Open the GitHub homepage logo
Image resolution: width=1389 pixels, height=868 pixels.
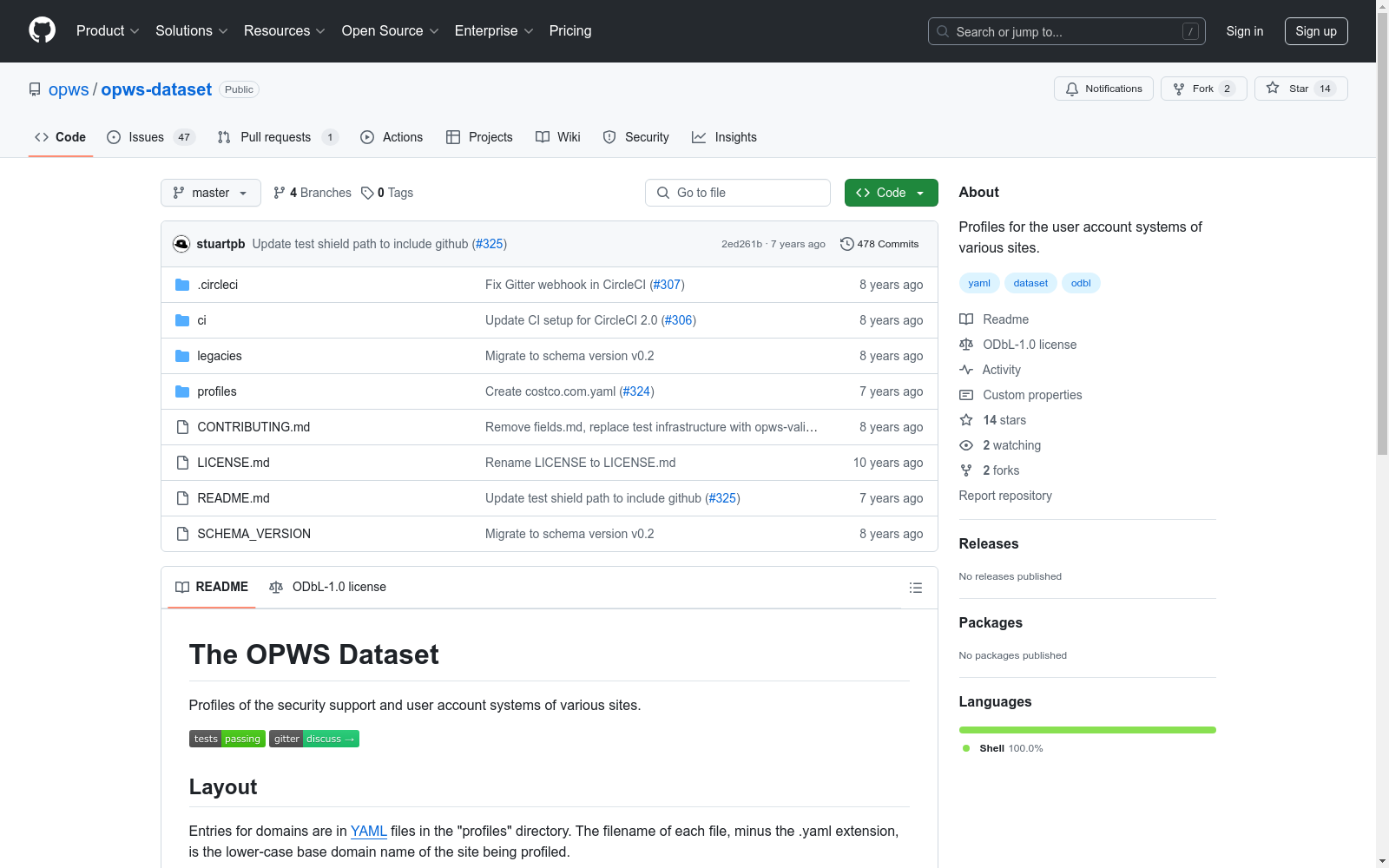pyautogui.click(x=42, y=30)
